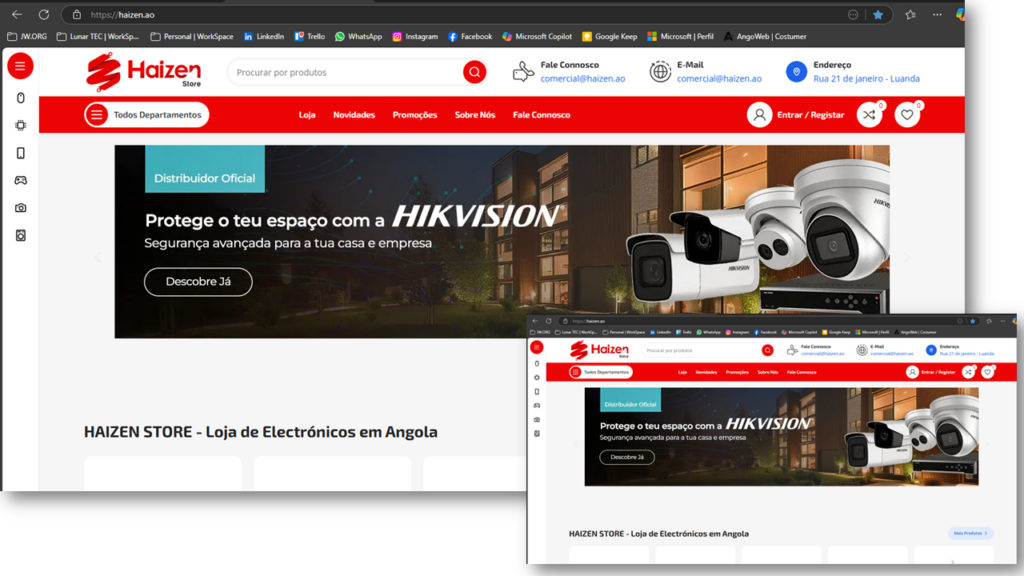
Task: Open the JW.ORG bookmark in large window
Action: coord(27,37)
